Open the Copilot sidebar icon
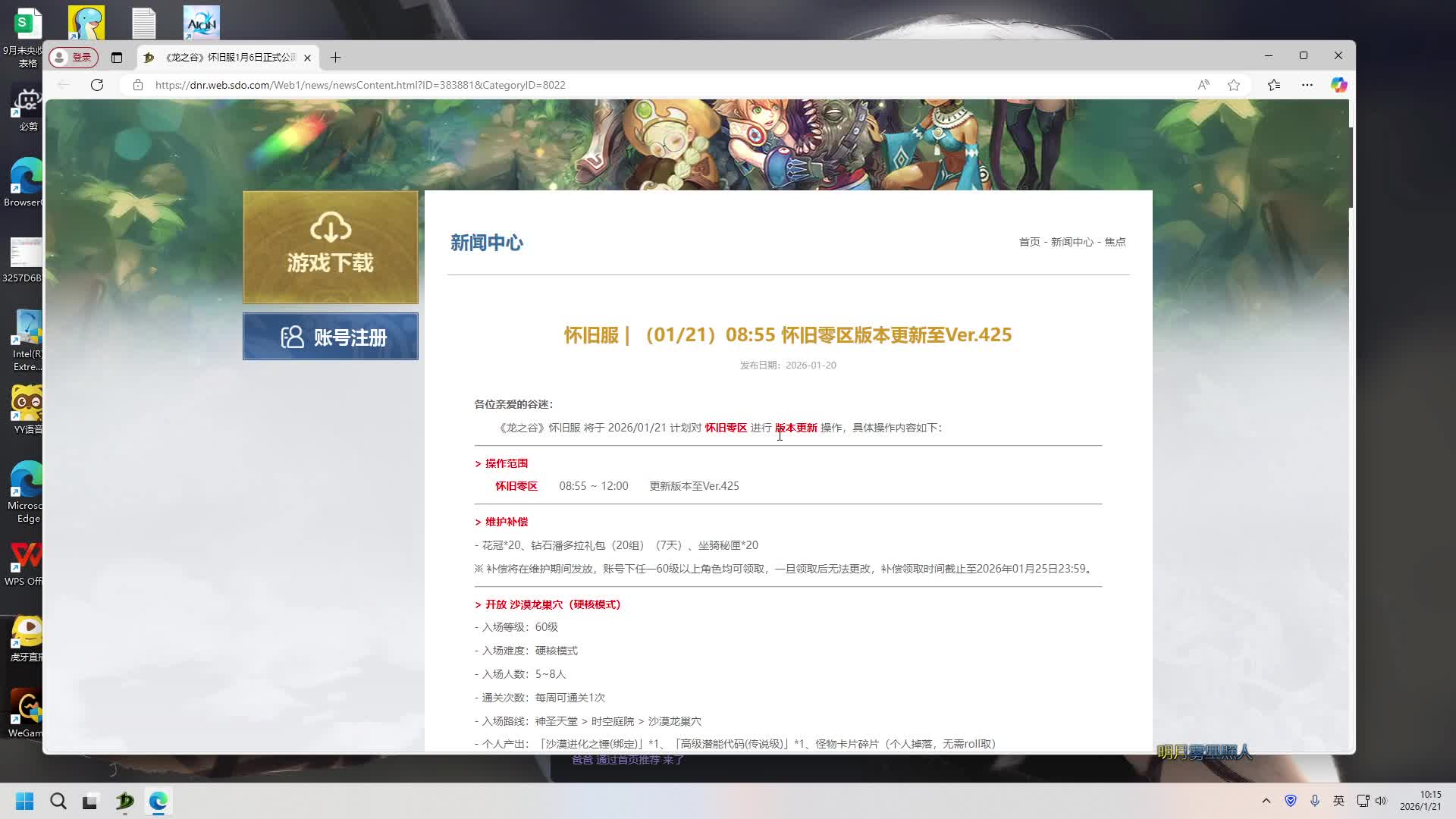This screenshot has width=1456, height=819. [1338, 85]
